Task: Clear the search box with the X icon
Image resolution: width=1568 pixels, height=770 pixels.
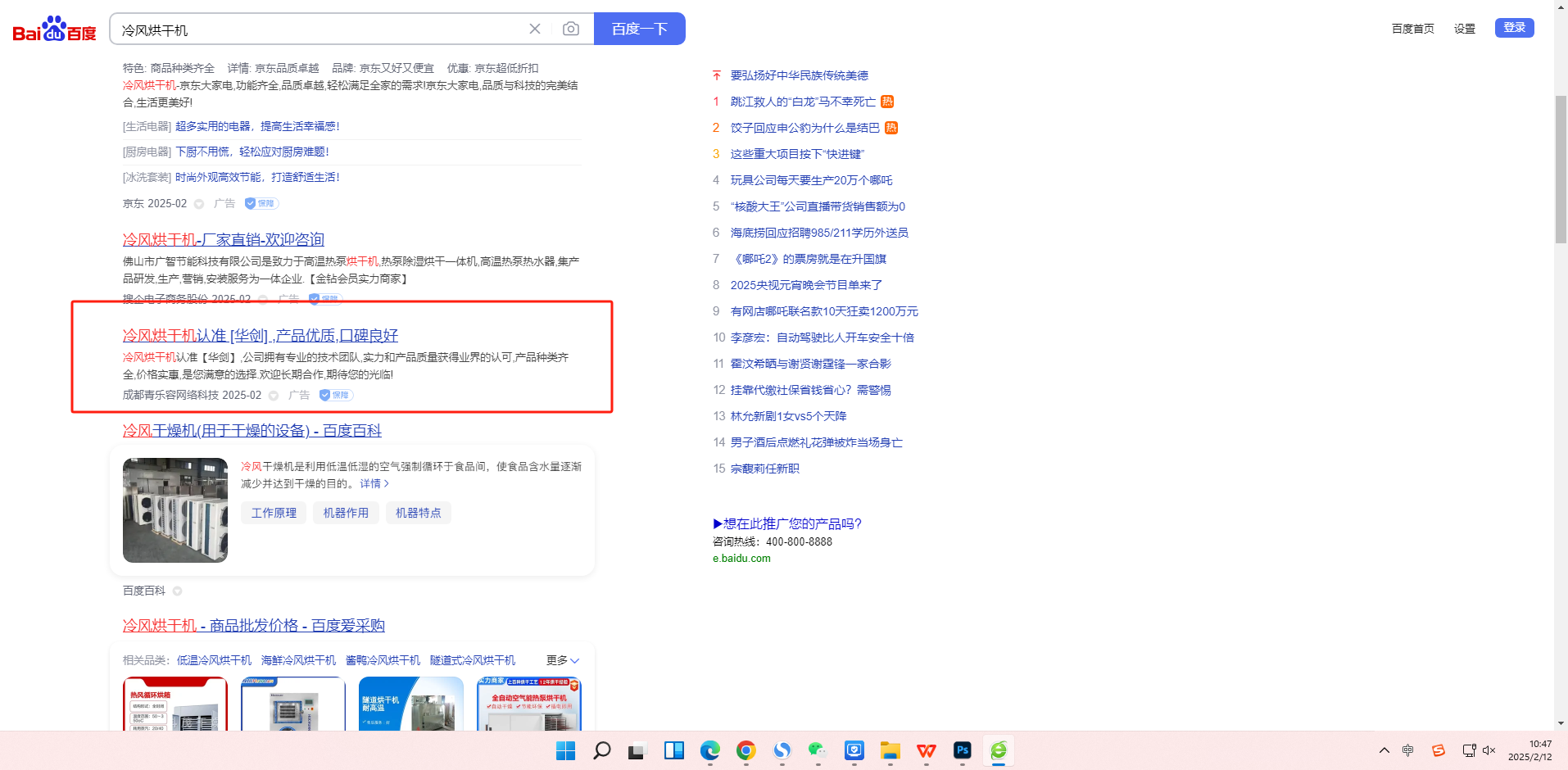Action: coord(535,29)
